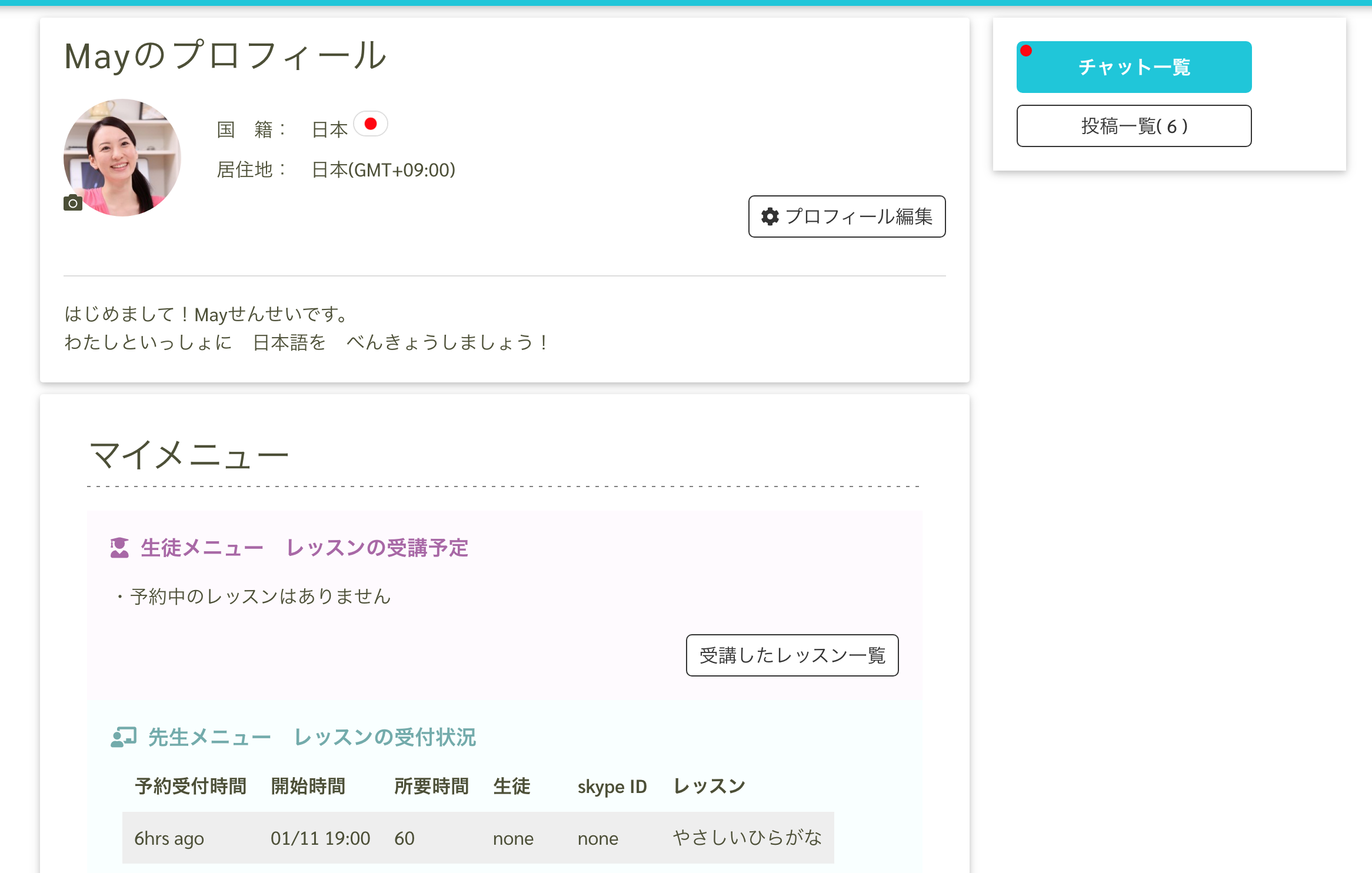The height and width of the screenshot is (873, 1372).
Task: Click the 6hrs ago table cell
Action: [169, 838]
